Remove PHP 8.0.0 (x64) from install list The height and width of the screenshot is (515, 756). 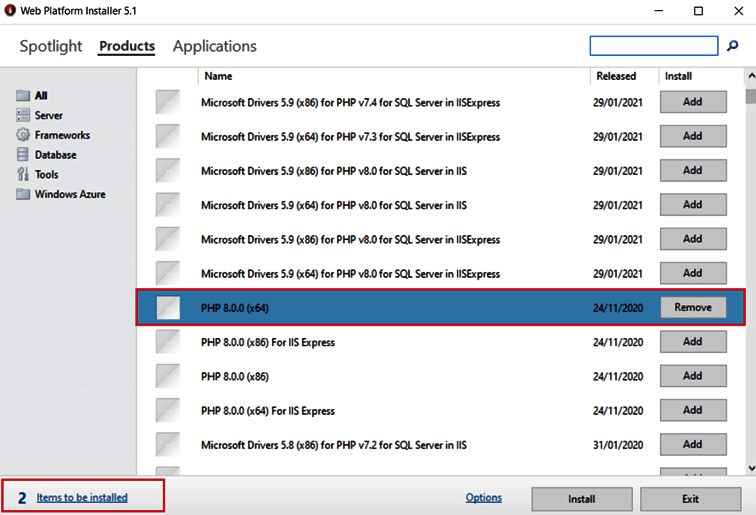(693, 308)
